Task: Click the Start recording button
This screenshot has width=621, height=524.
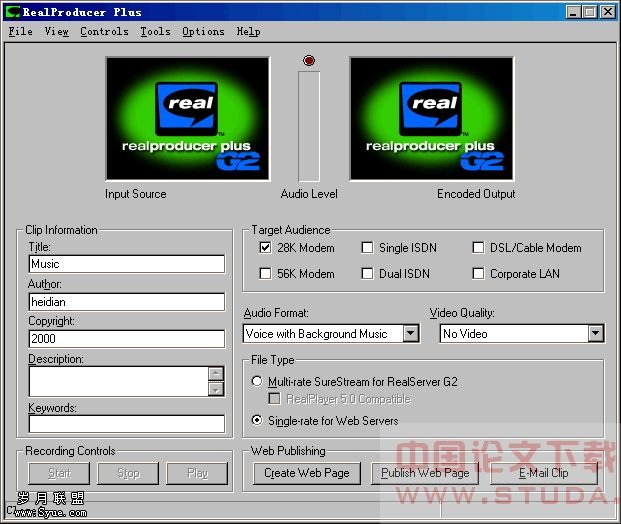Action: click(x=59, y=473)
